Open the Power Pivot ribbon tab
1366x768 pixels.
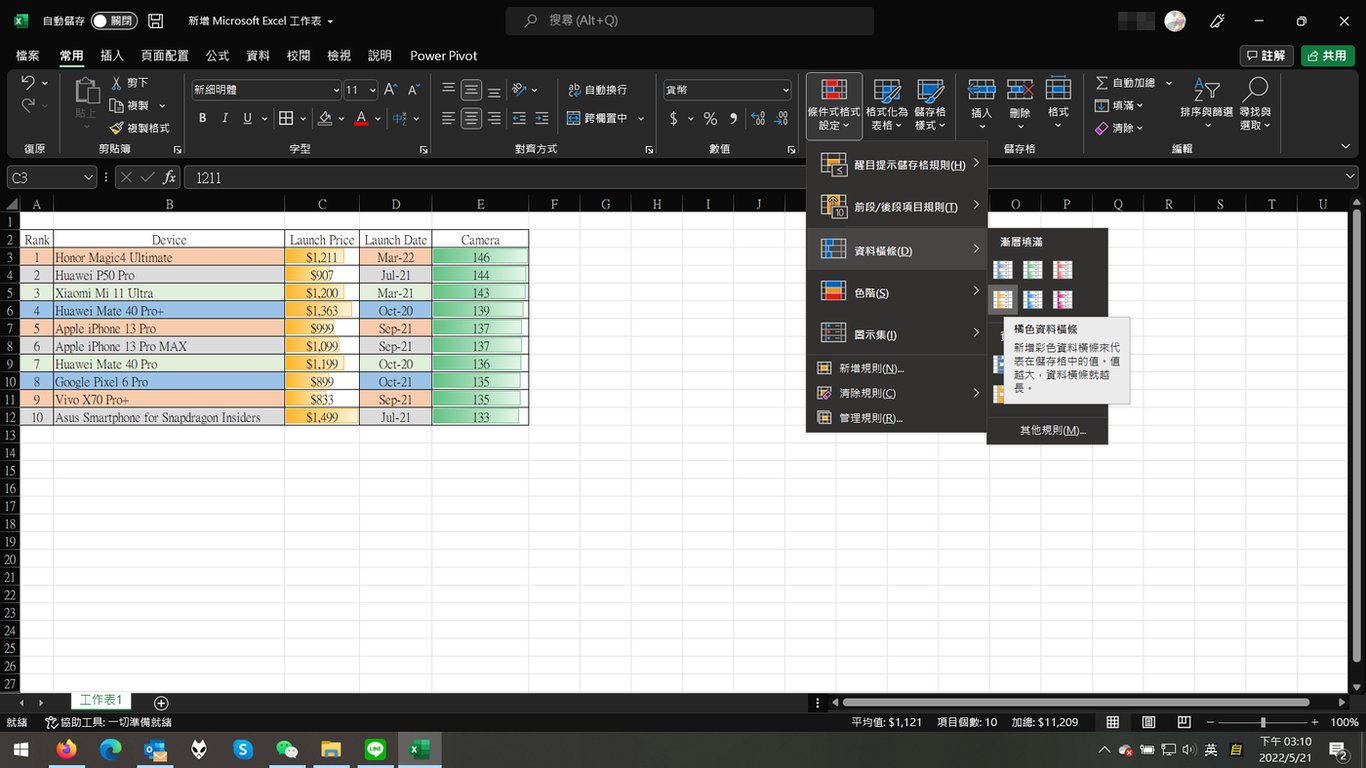[x=443, y=56]
